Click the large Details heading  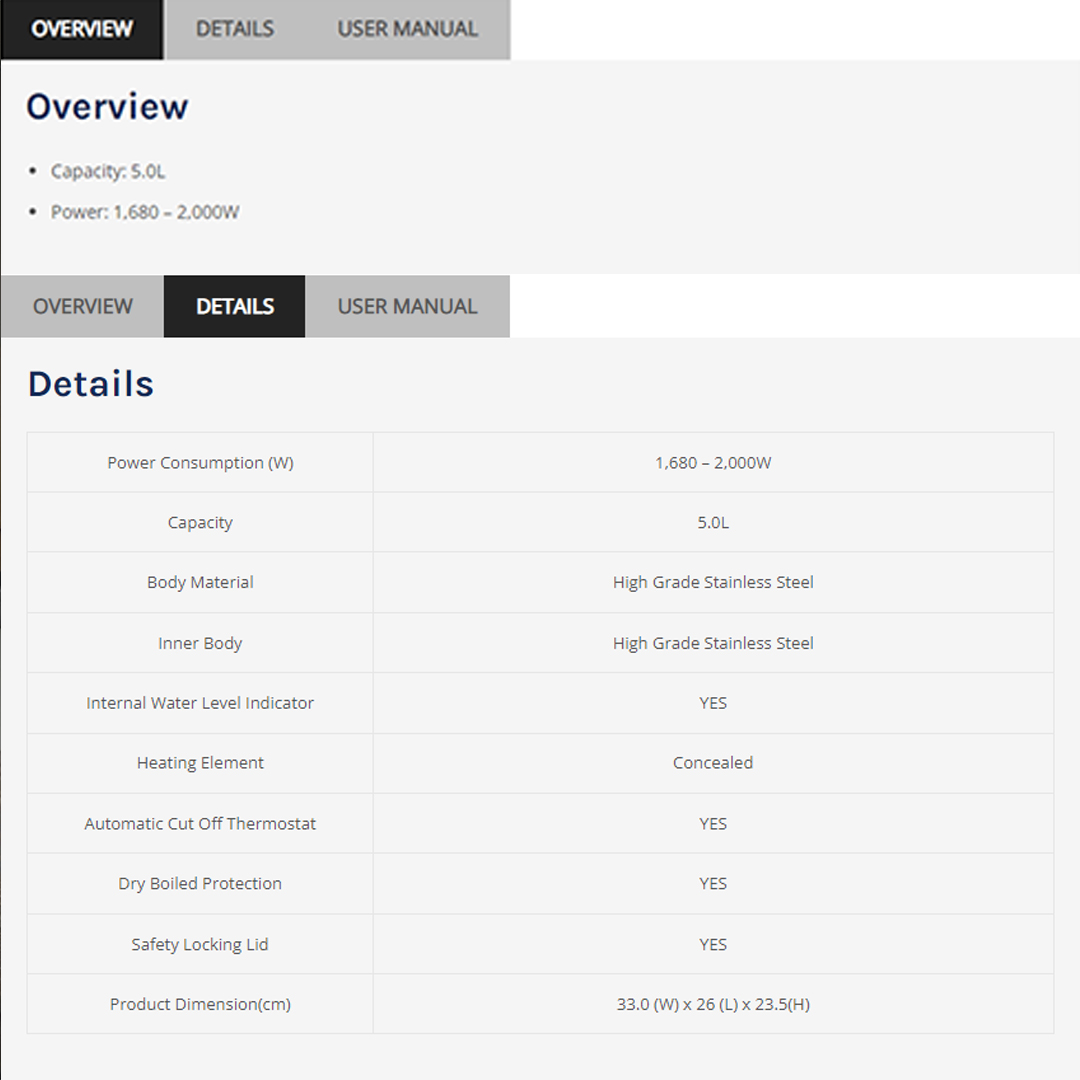[x=91, y=384]
